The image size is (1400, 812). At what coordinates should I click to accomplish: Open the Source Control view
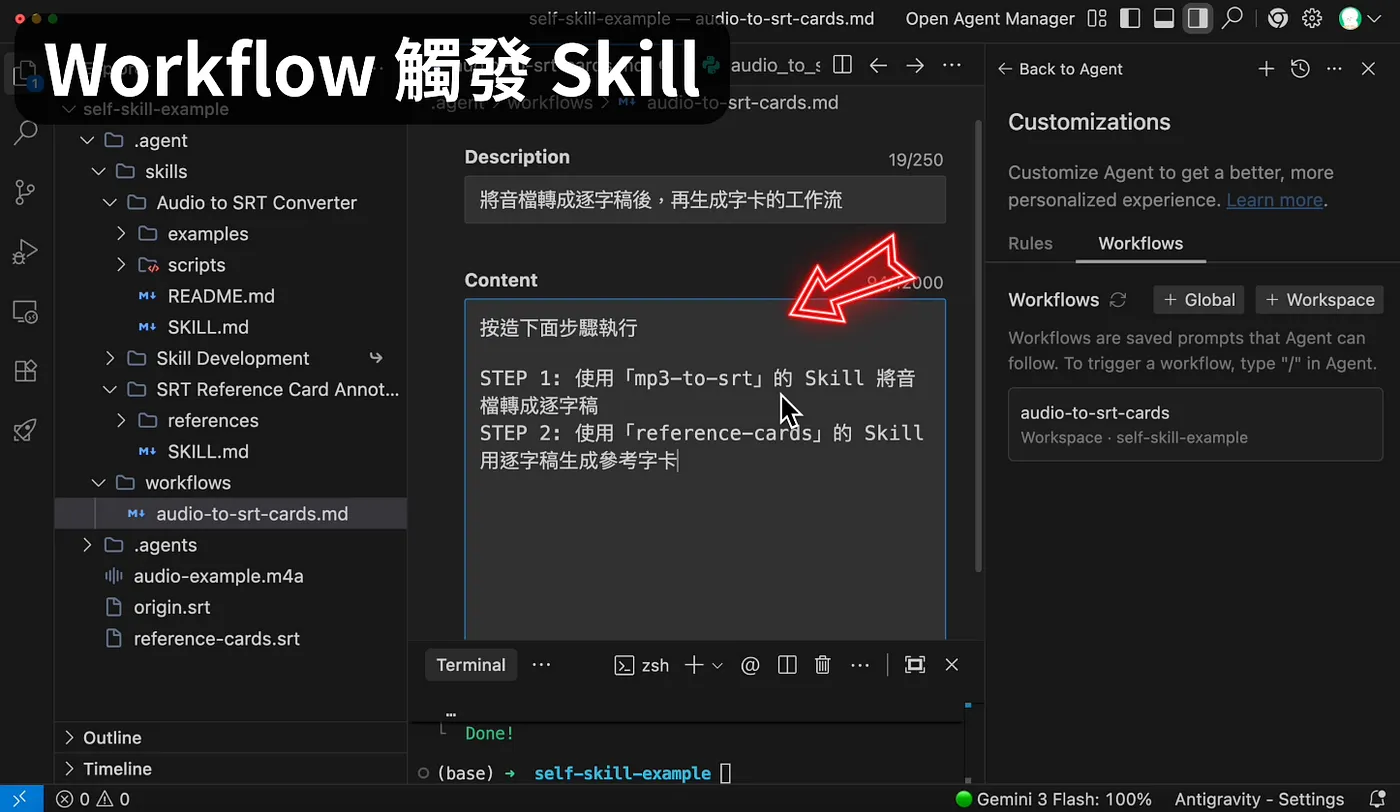[26, 192]
